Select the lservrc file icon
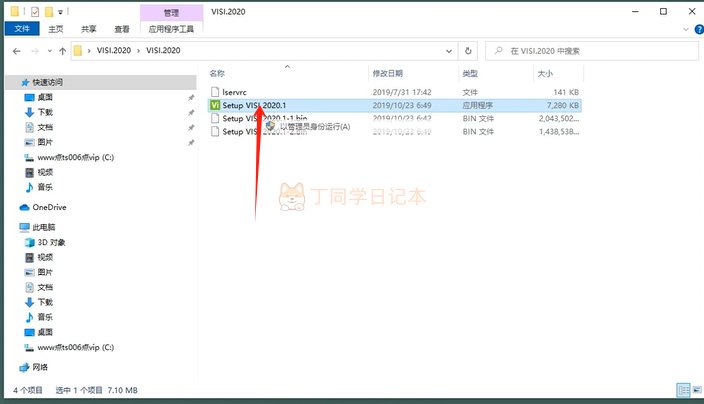The width and height of the screenshot is (704, 404). pos(215,91)
